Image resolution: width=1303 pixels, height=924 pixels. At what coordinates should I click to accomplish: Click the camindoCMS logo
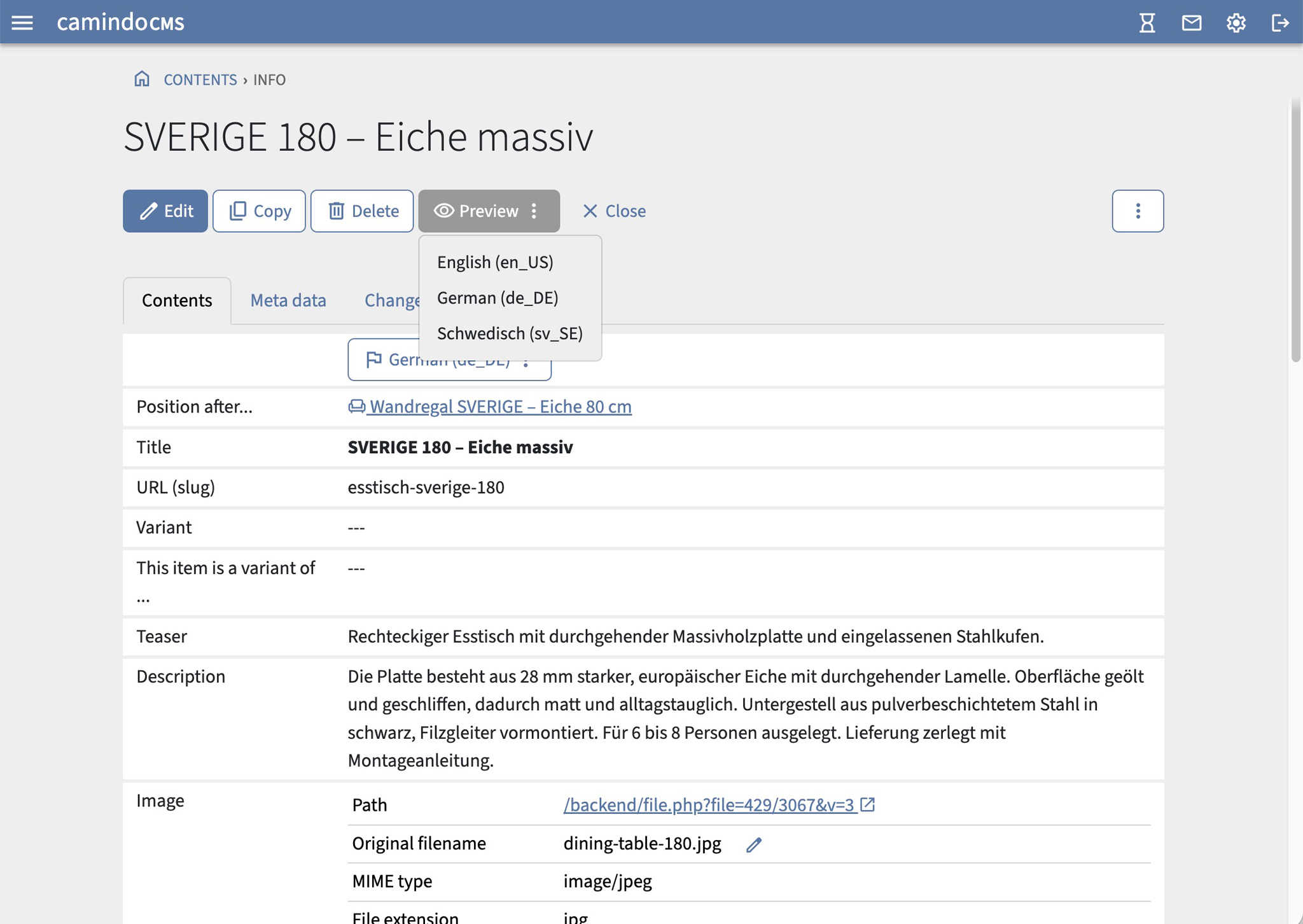[120, 22]
